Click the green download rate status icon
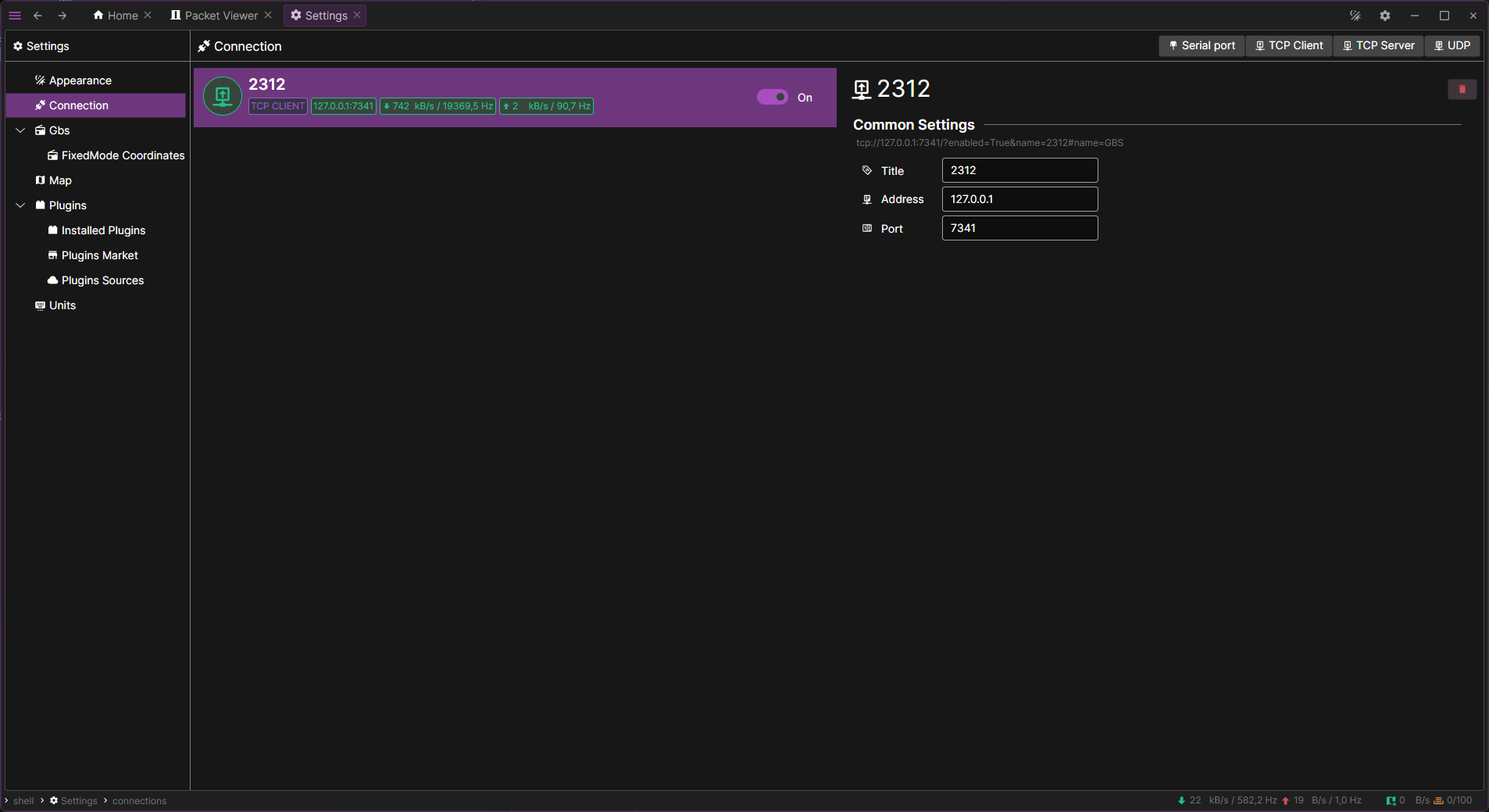The image size is (1489, 812). 1181,801
